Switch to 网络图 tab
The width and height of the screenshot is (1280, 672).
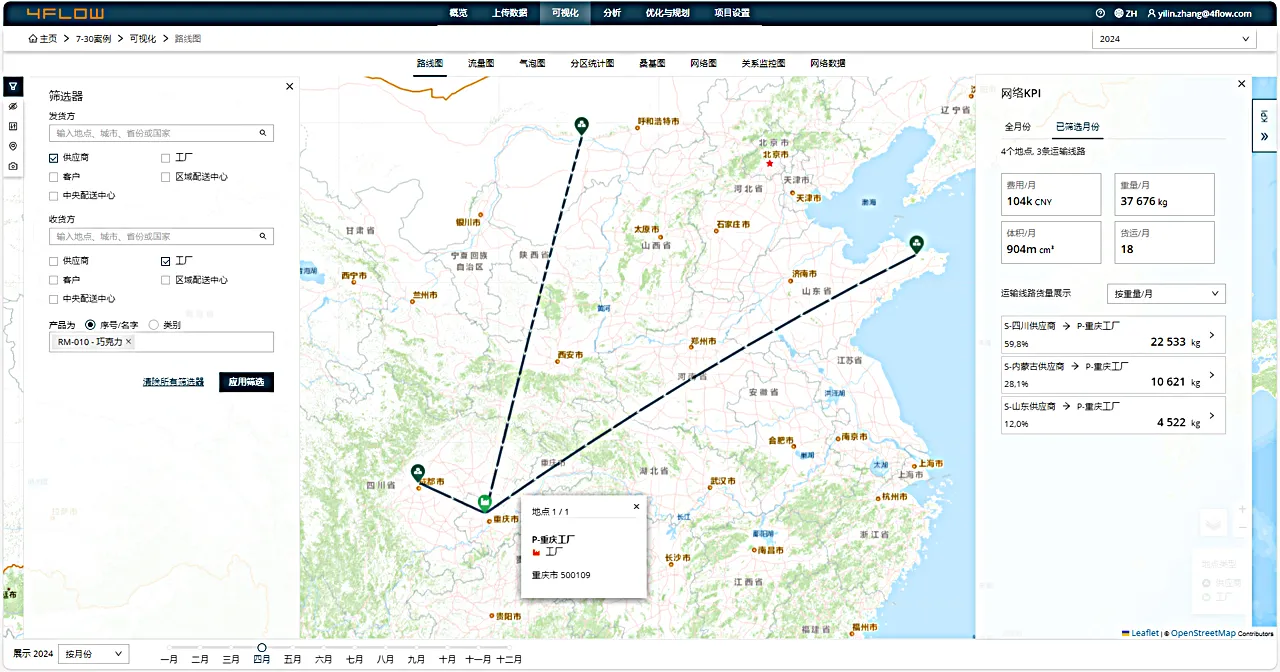click(x=704, y=63)
